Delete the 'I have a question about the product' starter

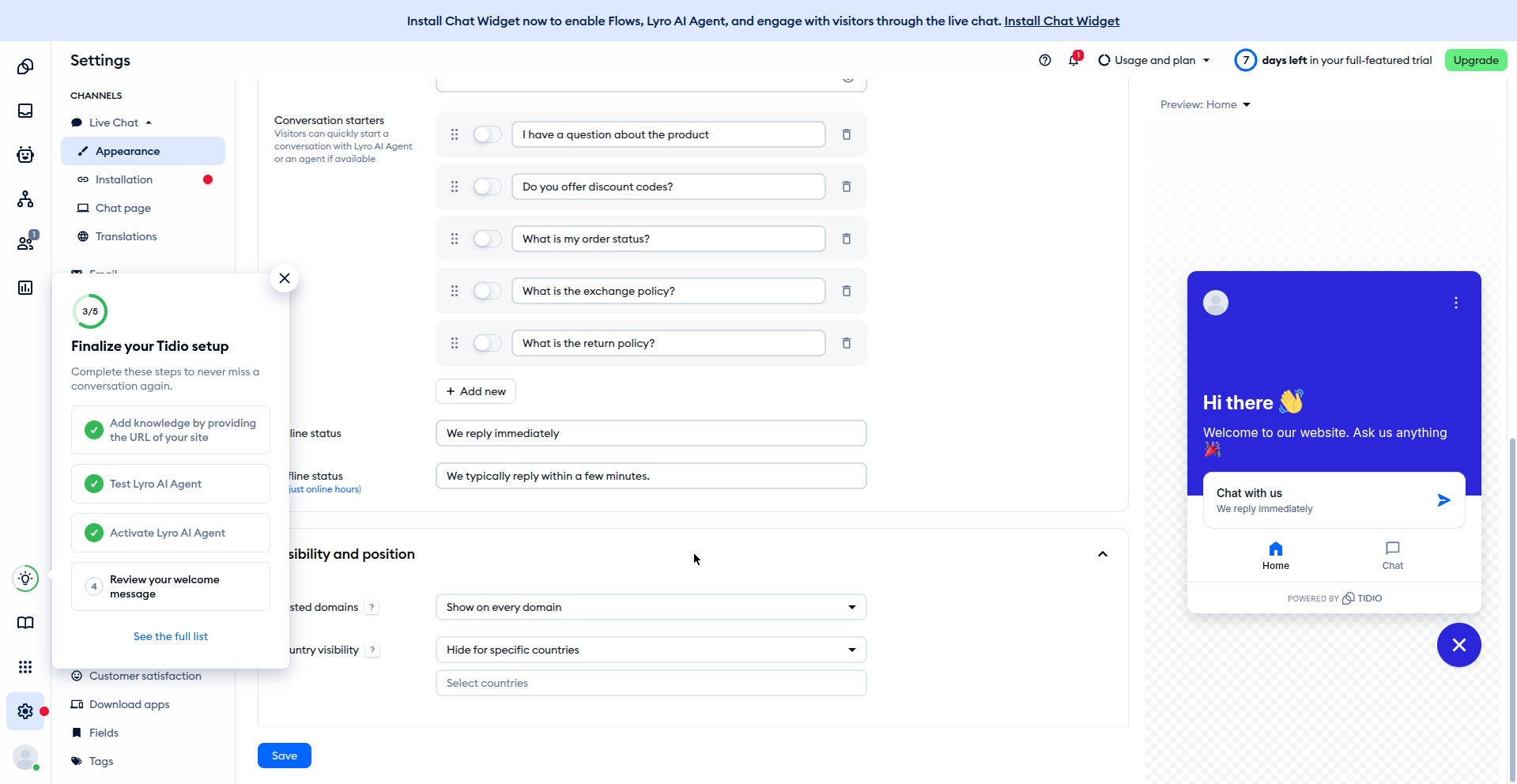pos(847,134)
